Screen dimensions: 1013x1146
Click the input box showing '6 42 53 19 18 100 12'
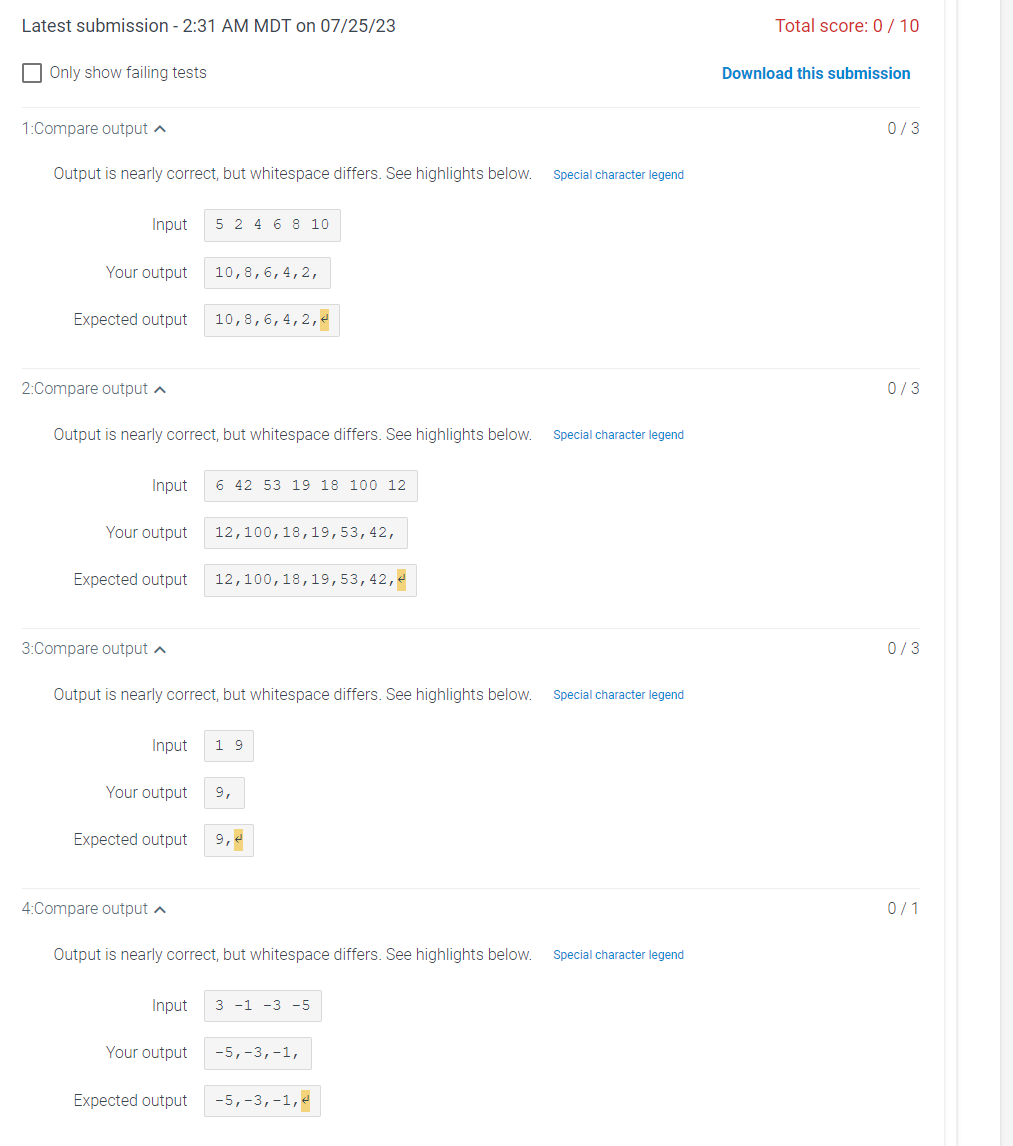pos(310,485)
